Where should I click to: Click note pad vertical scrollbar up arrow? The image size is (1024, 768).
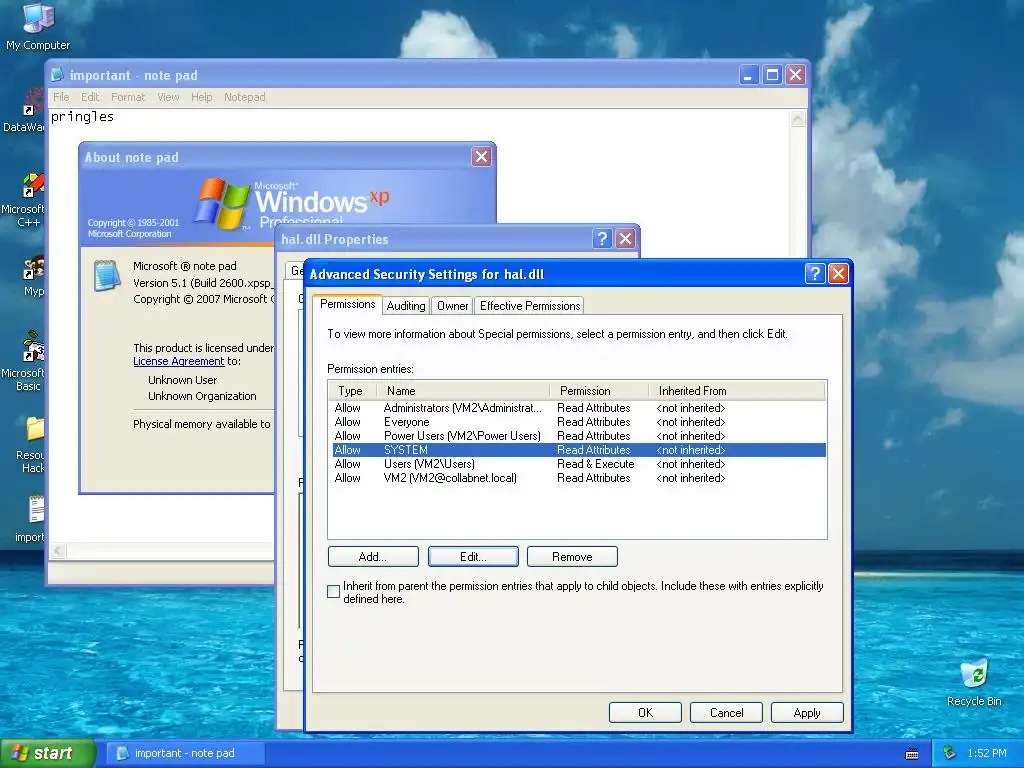pyautogui.click(x=797, y=119)
